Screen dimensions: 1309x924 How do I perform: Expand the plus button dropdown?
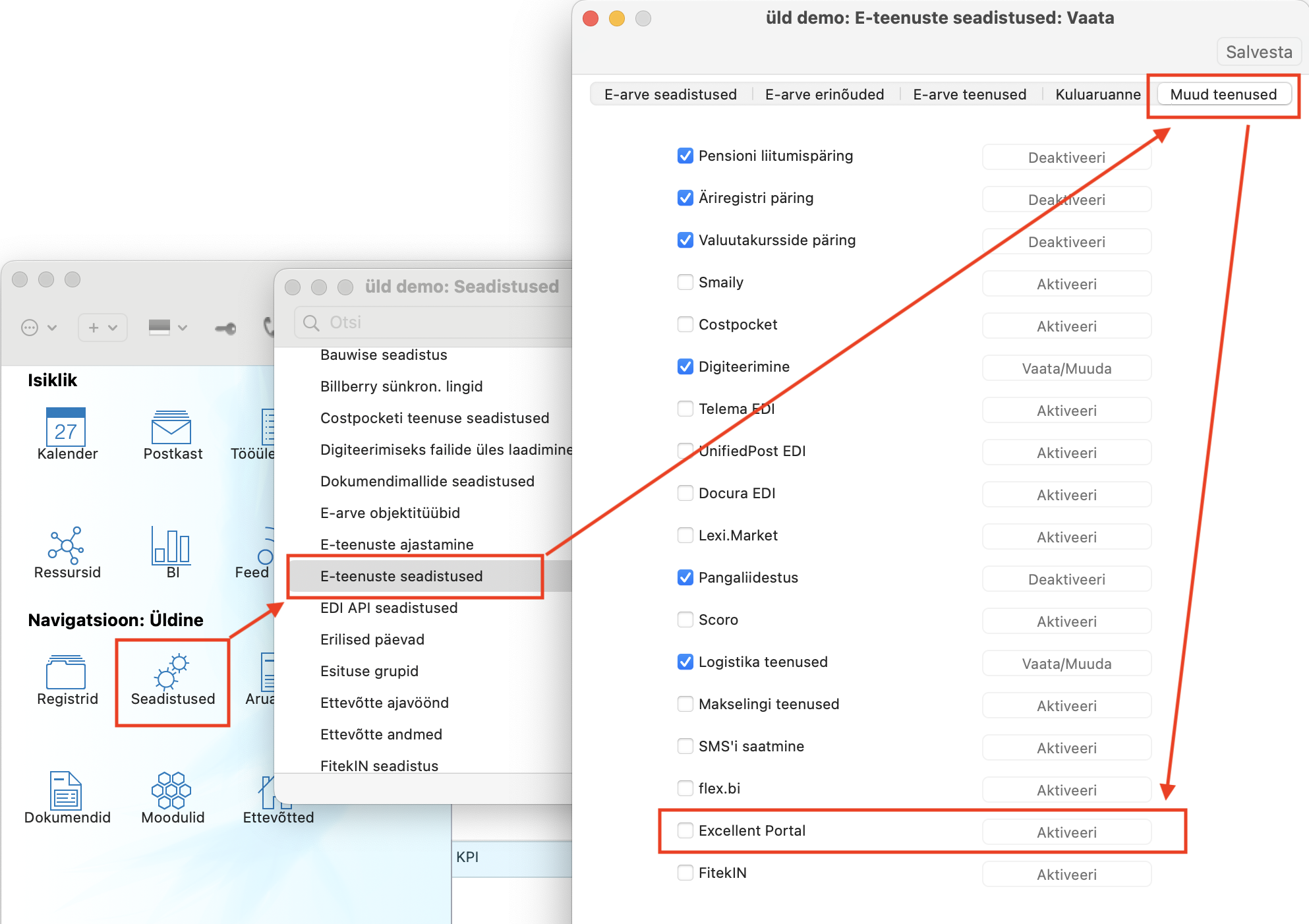coord(103,328)
